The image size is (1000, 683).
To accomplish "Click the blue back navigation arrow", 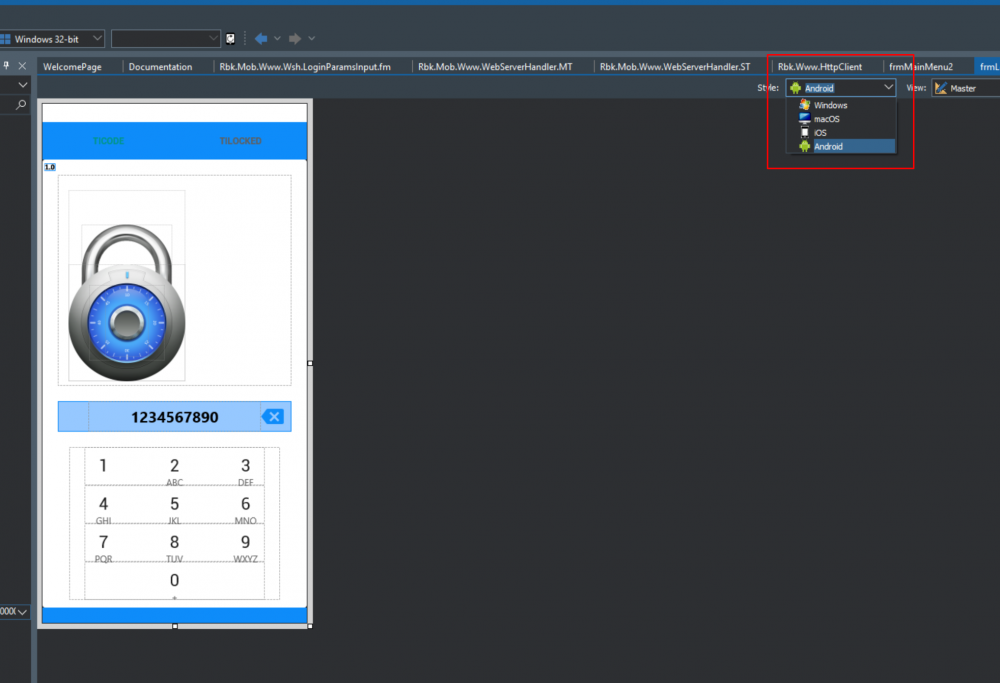I will tap(261, 39).
